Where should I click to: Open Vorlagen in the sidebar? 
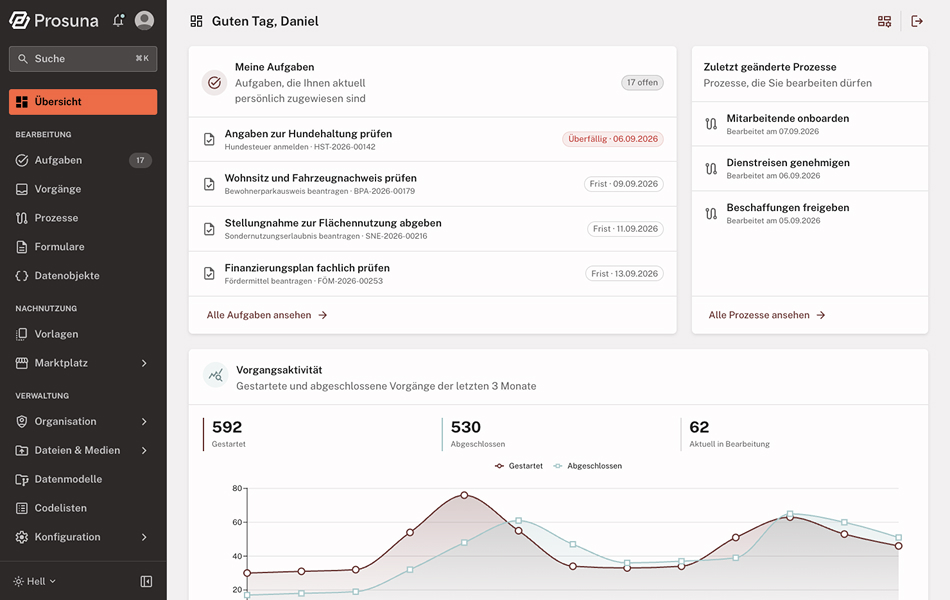(83, 334)
